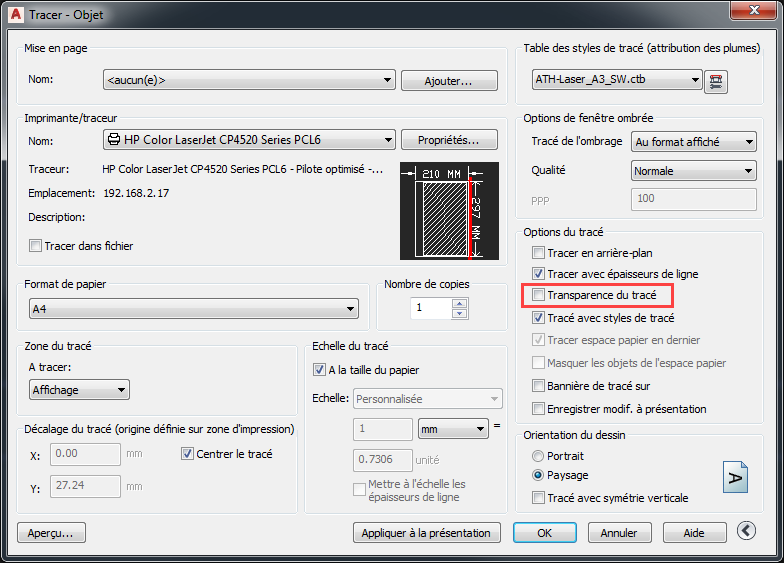
Task: Click the plot style table editor icon
Action: point(715,80)
